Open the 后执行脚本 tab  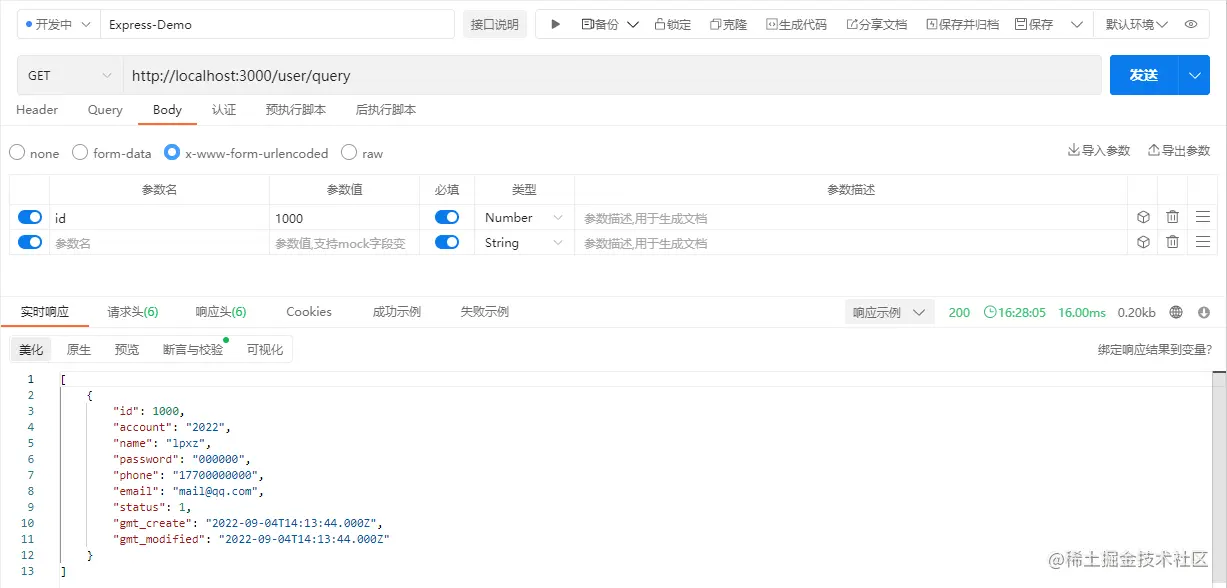click(x=386, y=110)
